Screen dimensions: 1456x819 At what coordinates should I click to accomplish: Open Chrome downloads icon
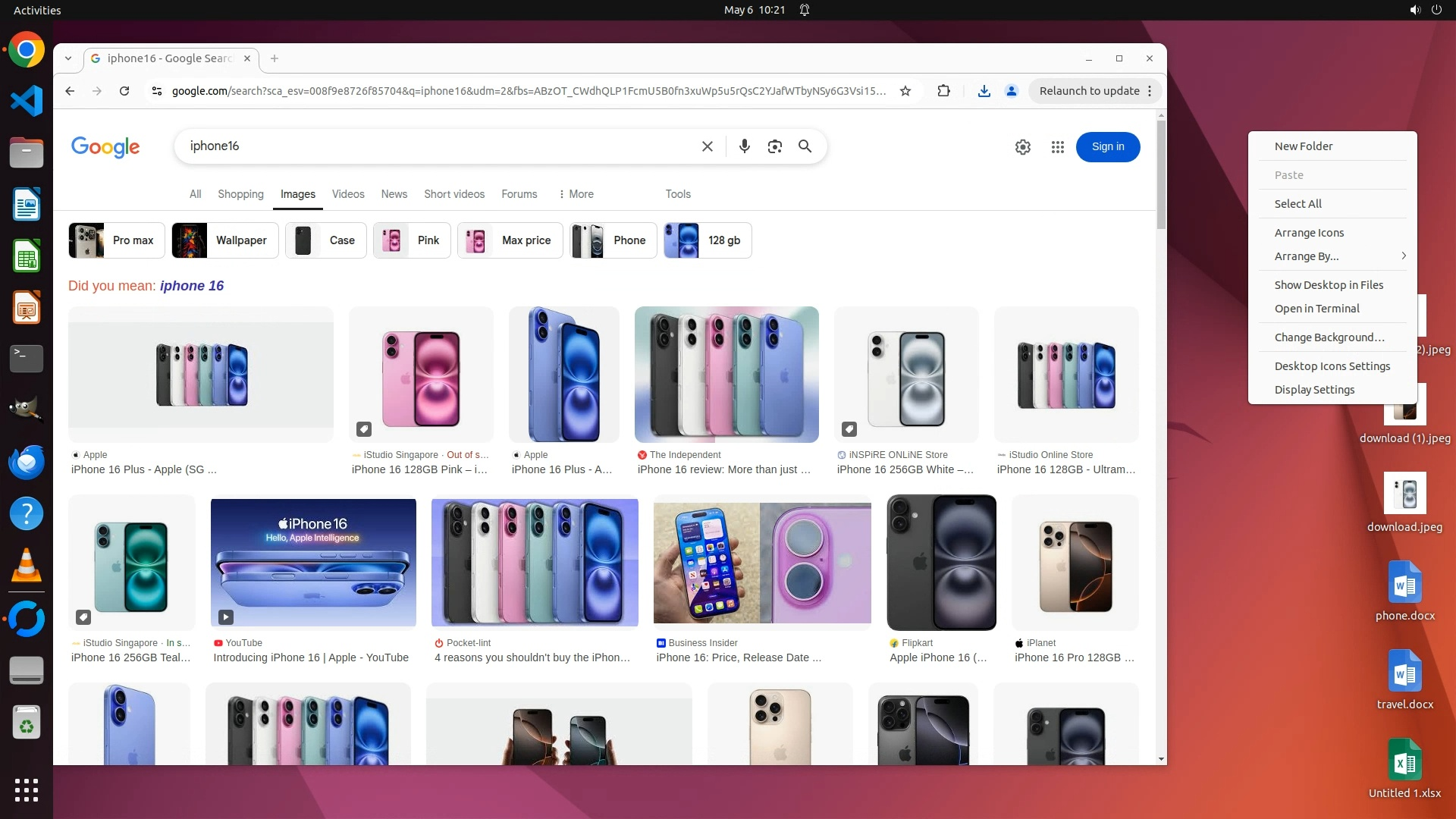tap(984, 91)
